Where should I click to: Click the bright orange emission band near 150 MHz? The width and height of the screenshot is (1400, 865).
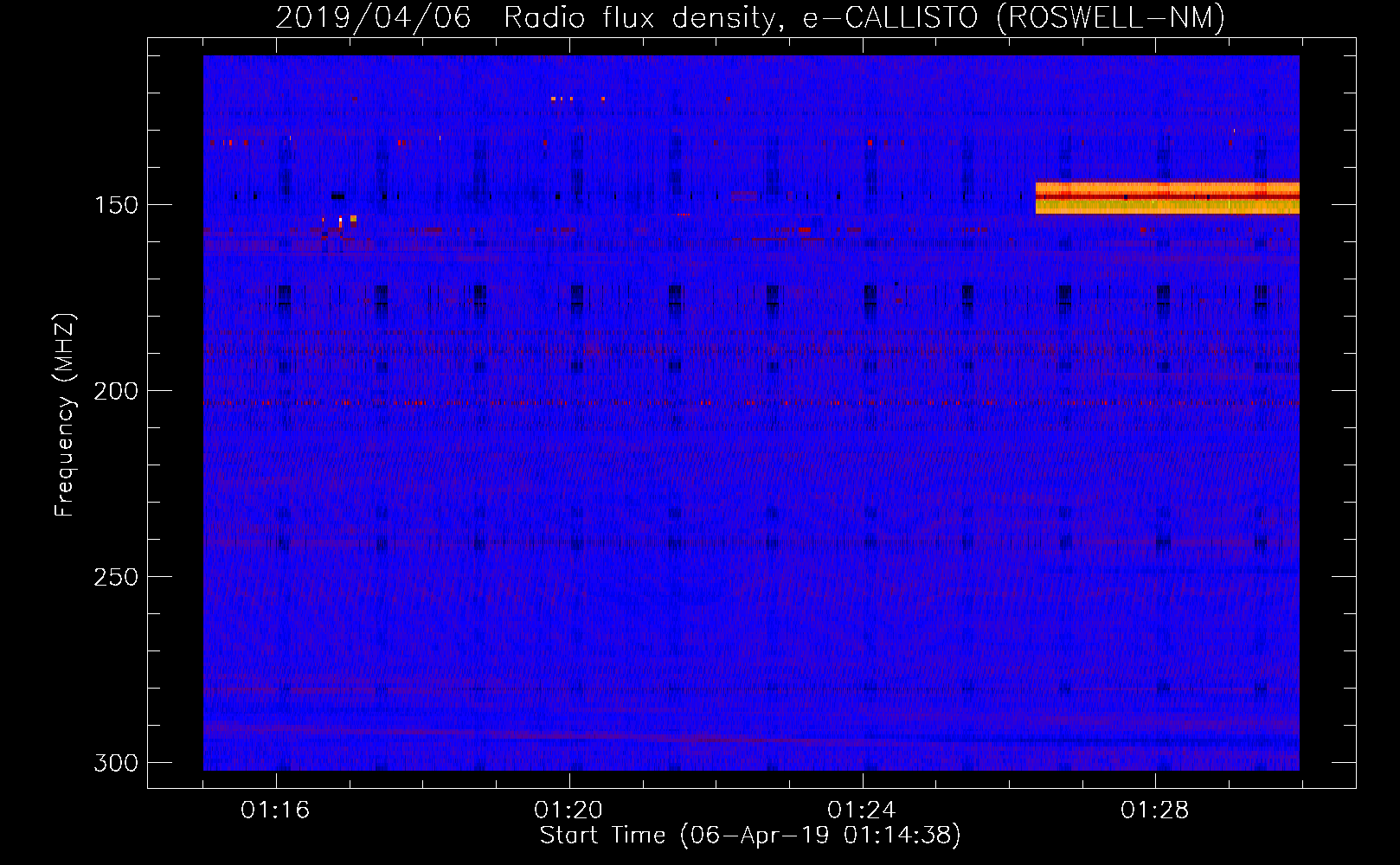1167,197
